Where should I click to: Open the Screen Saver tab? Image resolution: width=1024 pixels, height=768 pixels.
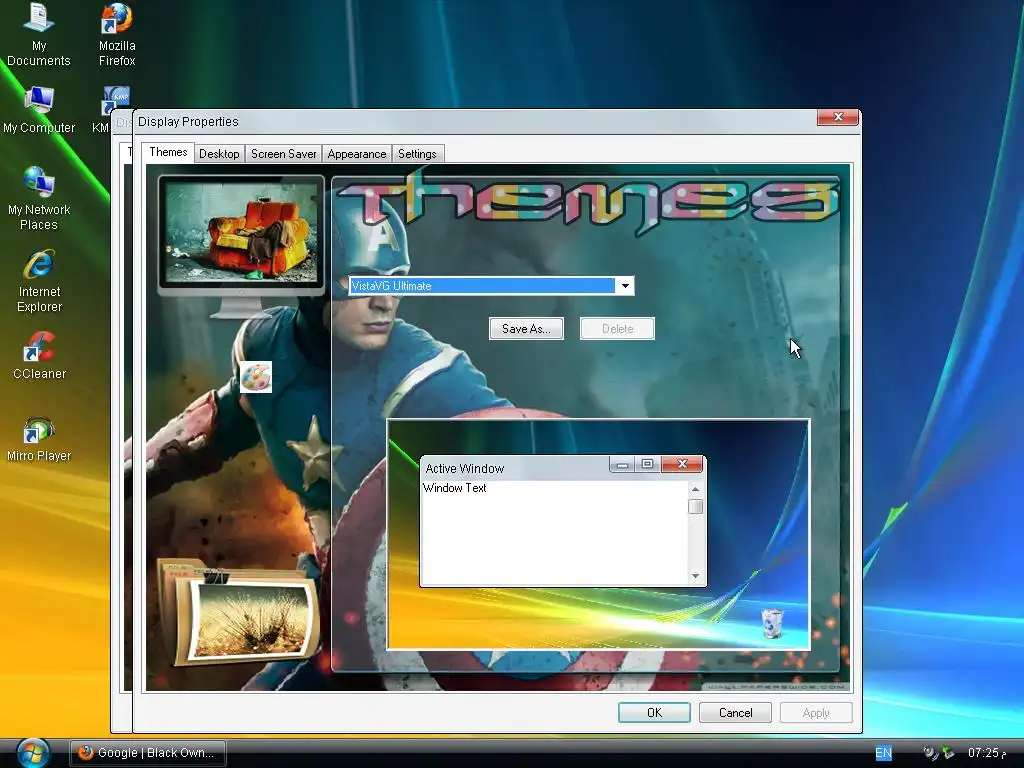(283, 153)
